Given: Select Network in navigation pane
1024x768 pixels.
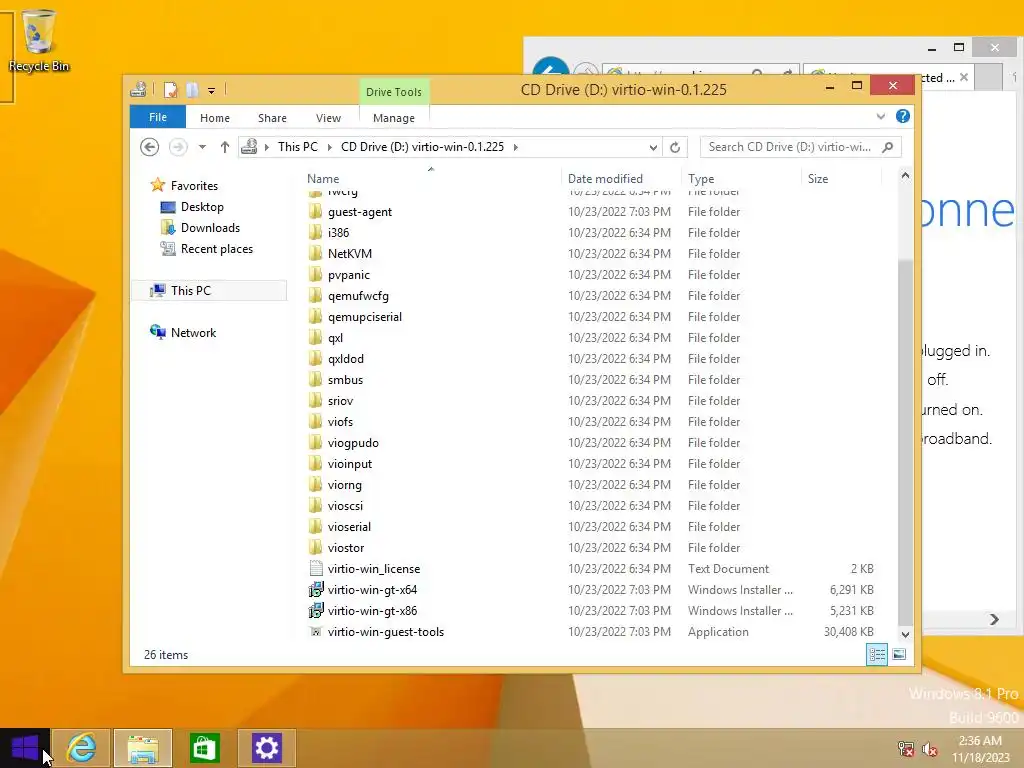Looking at the screenshot, I should point(193,332).
